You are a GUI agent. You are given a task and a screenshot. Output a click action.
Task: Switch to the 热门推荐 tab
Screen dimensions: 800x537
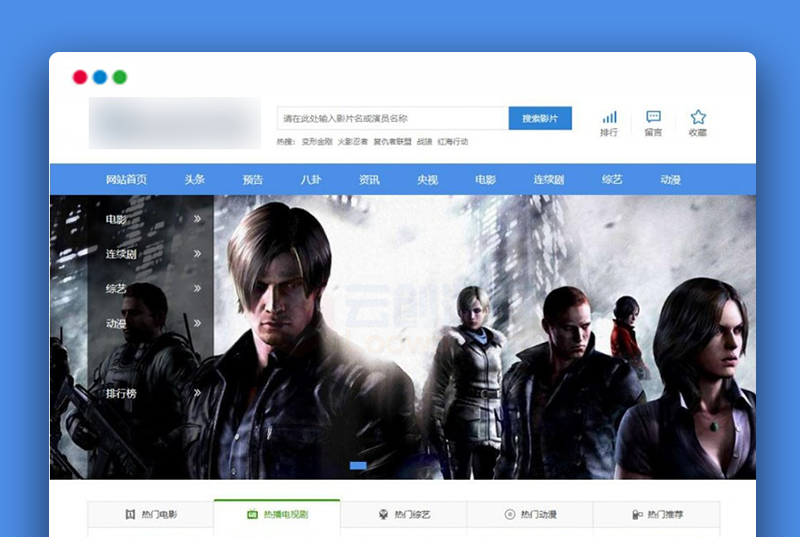click(657, 515)
